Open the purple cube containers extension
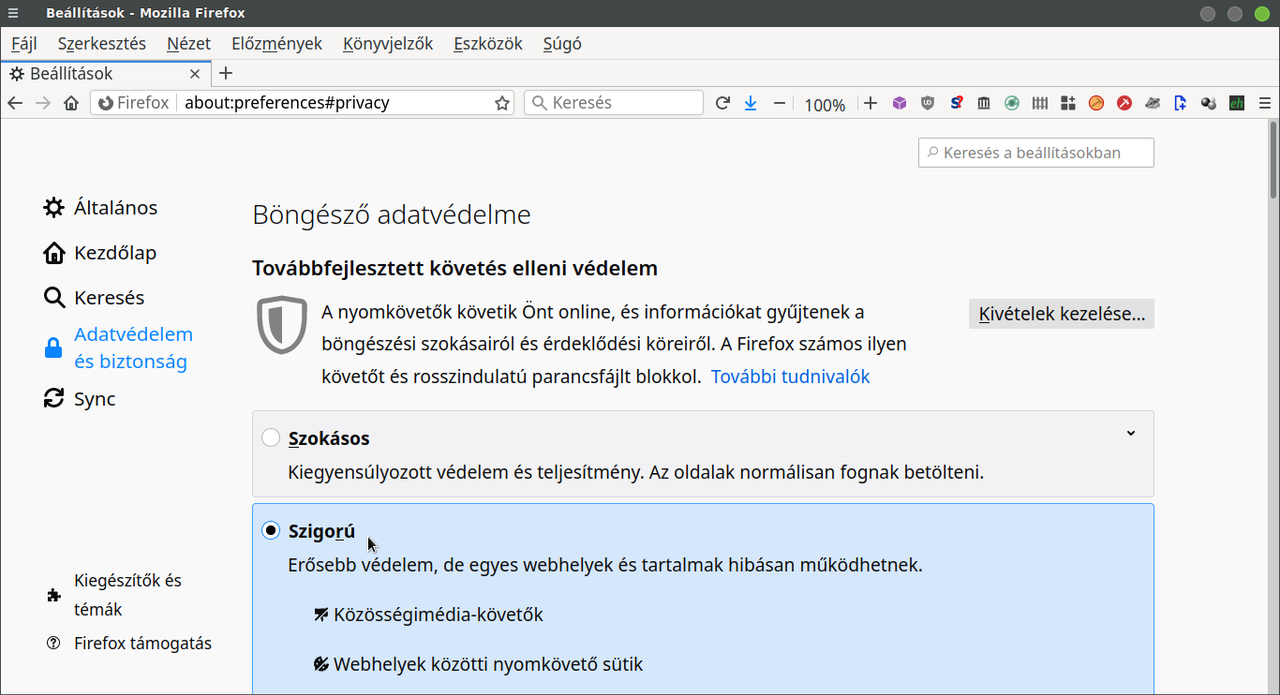The width and height of the screenshot is (1280, 695). coord(899,102)
